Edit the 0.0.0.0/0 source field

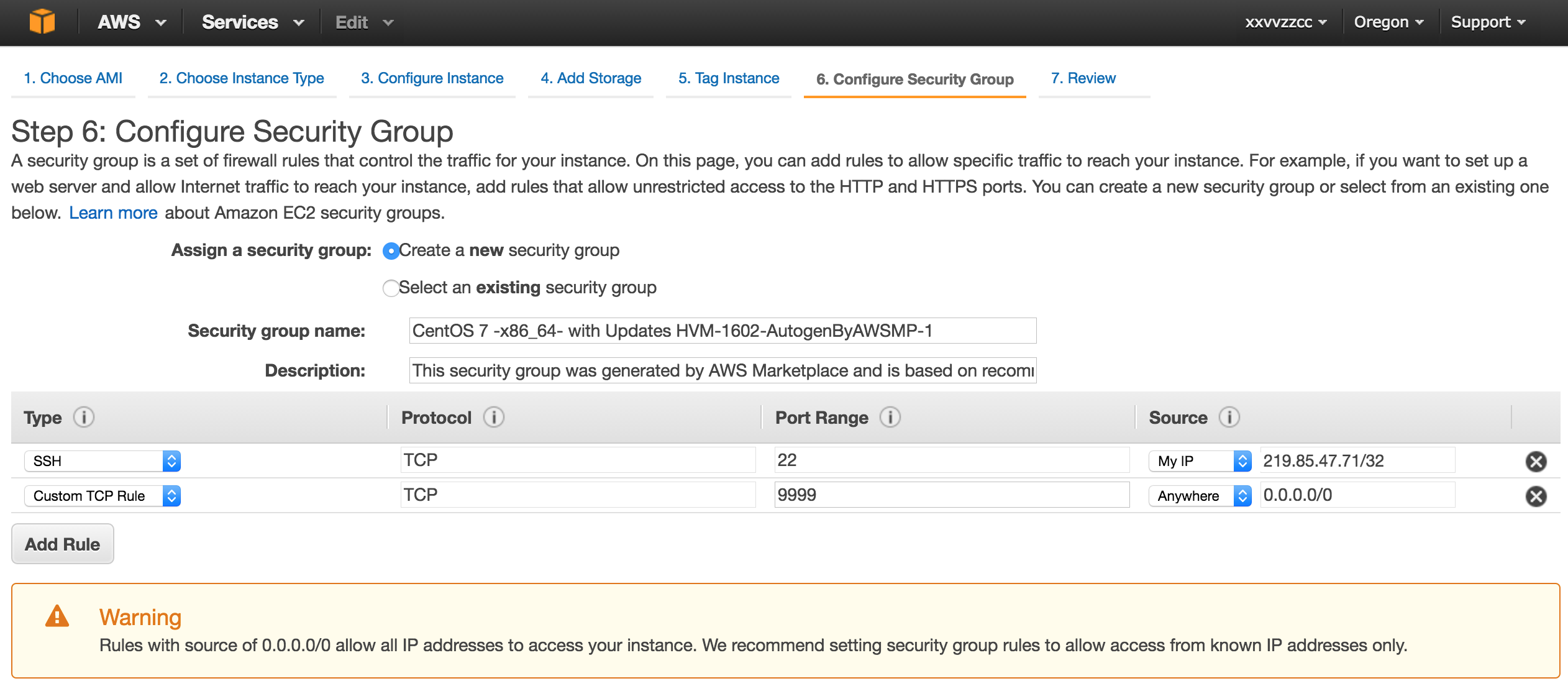pyautogui.click(x=1357, y=495)
